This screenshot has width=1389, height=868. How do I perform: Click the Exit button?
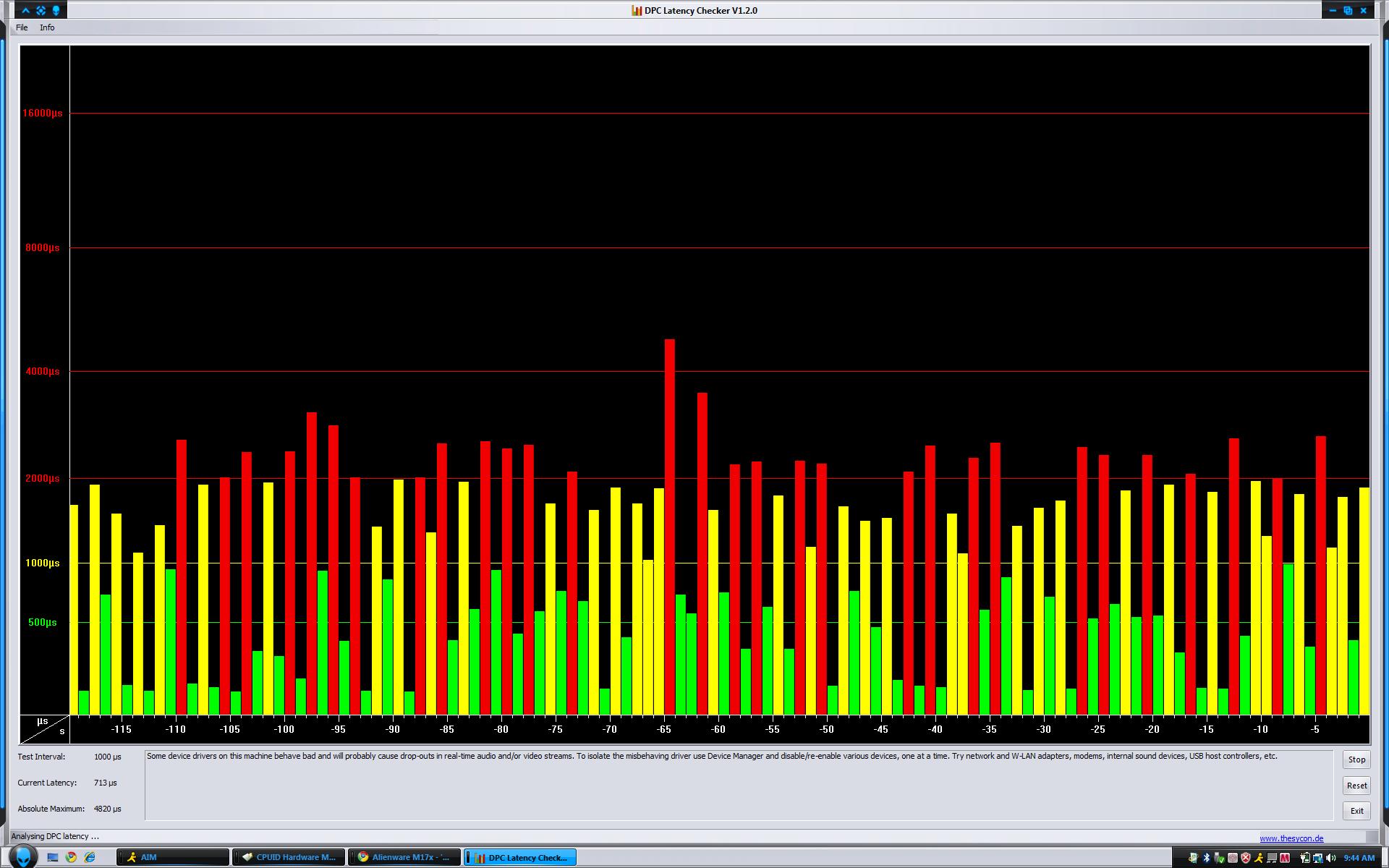pos(1356,811)
